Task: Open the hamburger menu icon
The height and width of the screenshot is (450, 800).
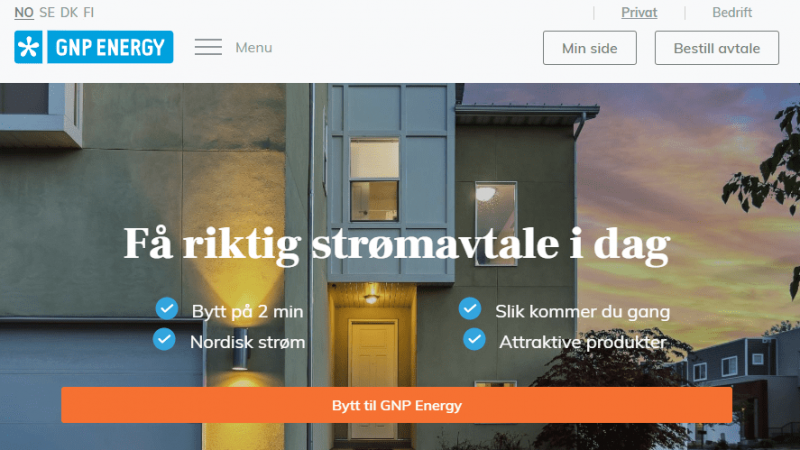Action: (x=208, y=47)
